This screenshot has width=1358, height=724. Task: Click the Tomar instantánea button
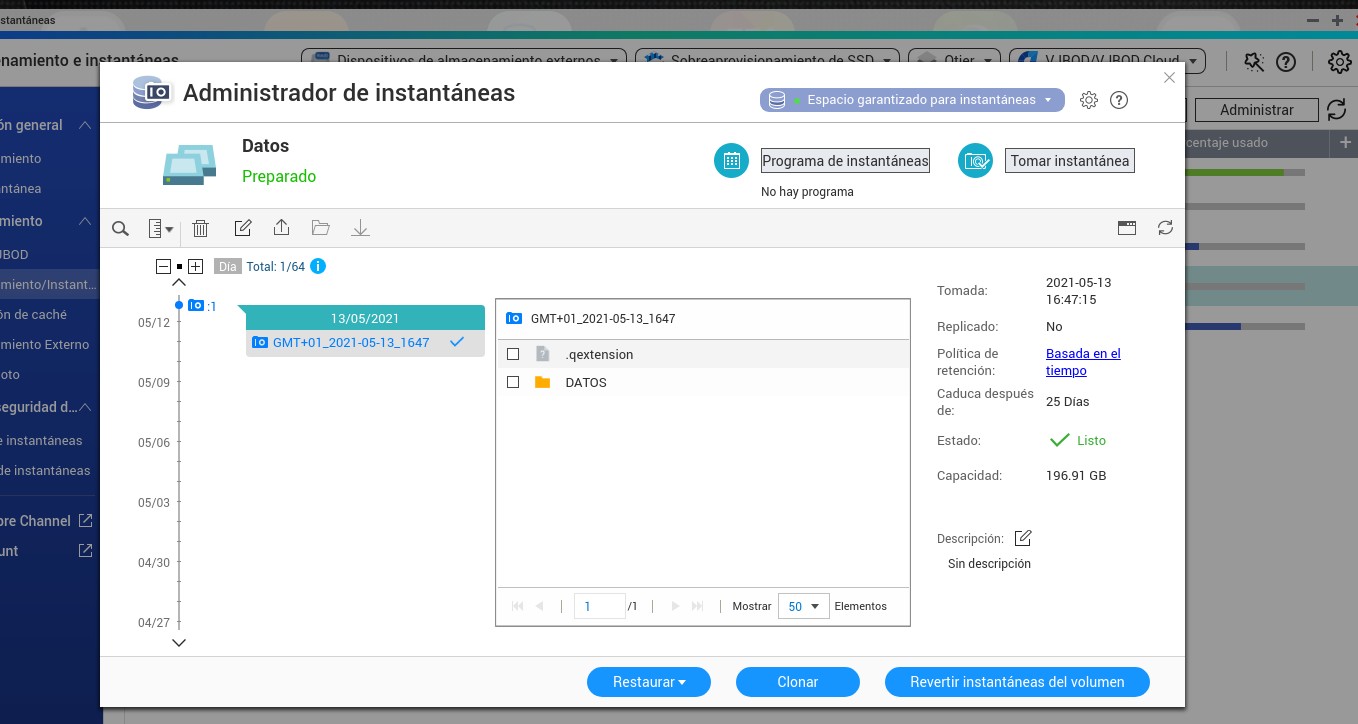pos(1069,161)
